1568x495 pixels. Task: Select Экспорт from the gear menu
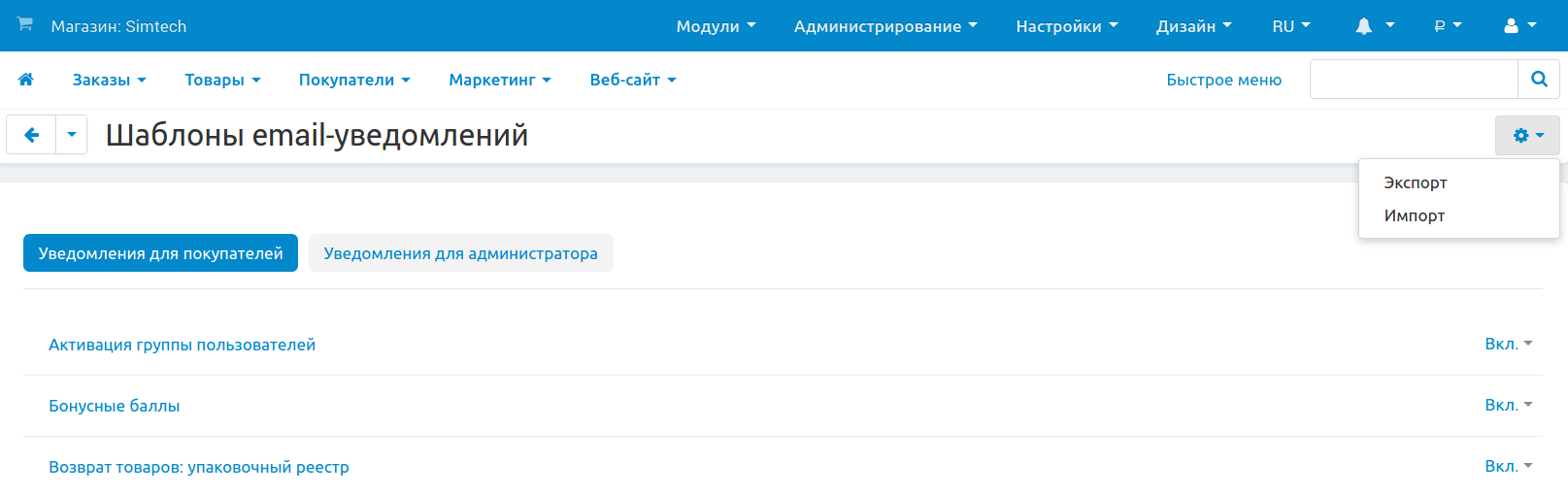pyautogui.click(x=1415, y=182)
